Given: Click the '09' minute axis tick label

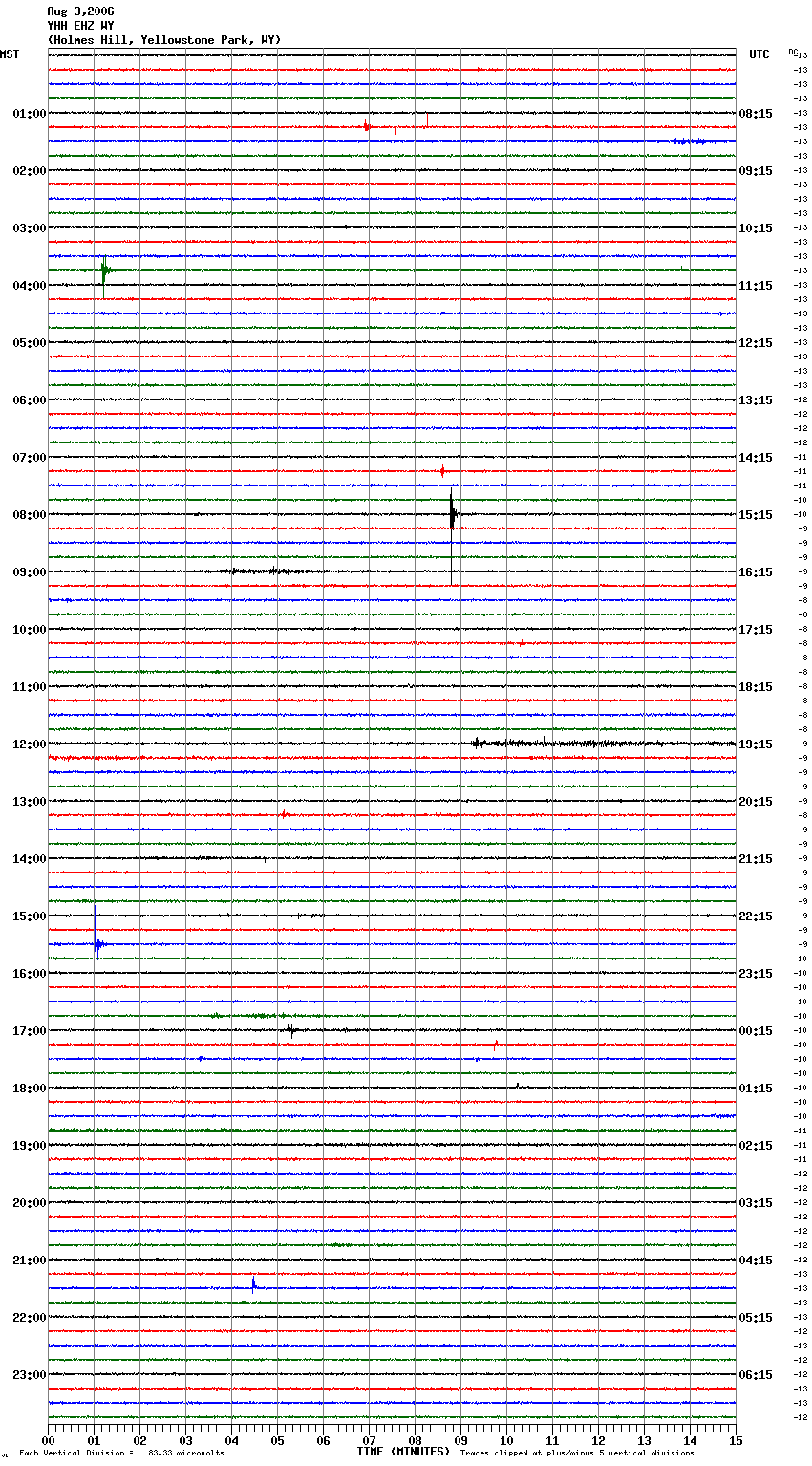Looking at the screenshot, I should [460, 1440].
